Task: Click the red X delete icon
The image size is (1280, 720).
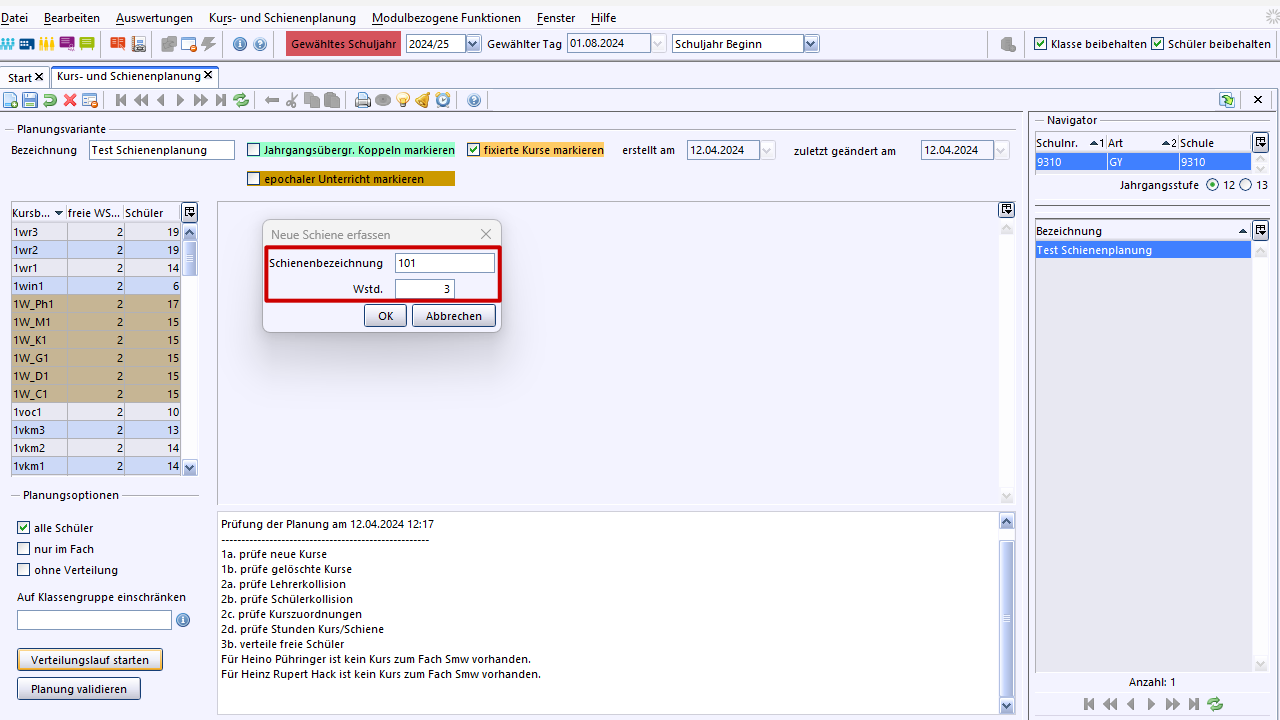Action: tap(70, 100)
